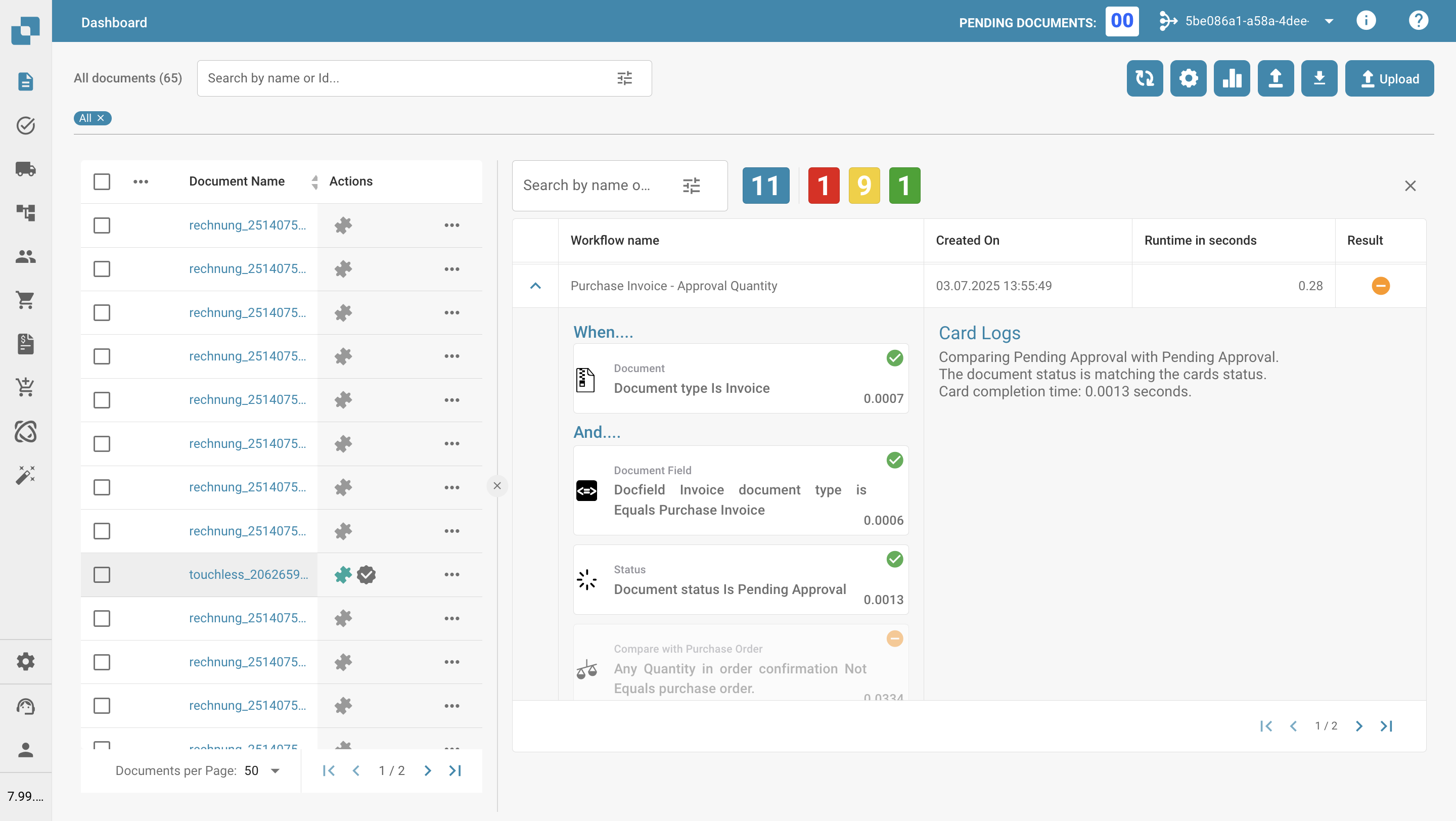Click the download arrow toolbar icon
The width and height of the screenshot is (1456, 821).
(x=1318, y=78)
